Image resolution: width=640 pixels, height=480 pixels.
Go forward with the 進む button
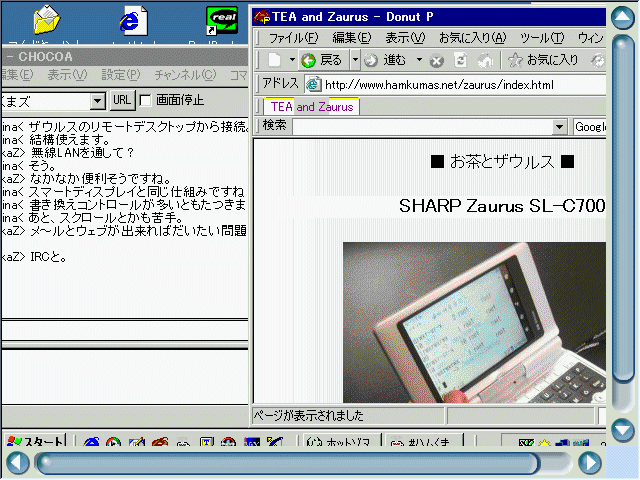(x=386, y=60)
